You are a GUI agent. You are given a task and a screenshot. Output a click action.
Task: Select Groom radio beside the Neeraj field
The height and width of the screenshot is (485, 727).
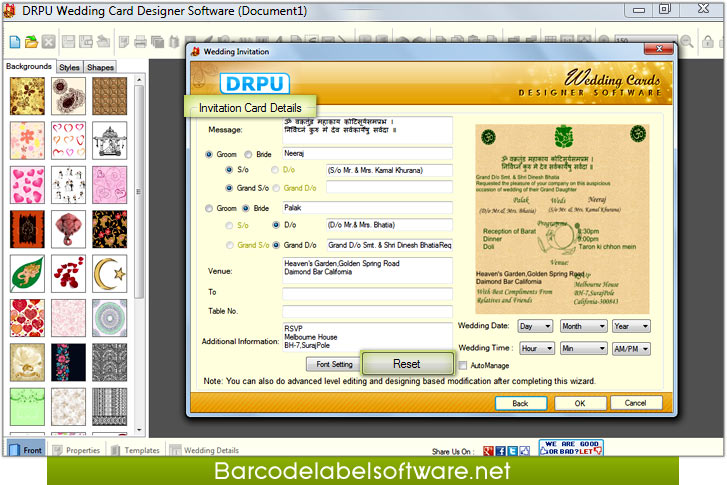click(209, 154)
